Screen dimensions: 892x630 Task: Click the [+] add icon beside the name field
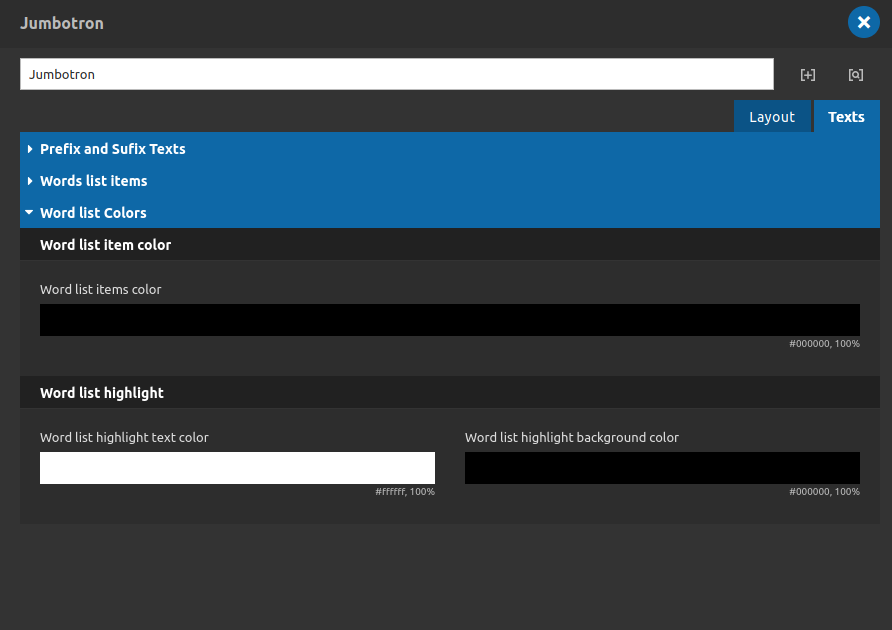[808, 75]
